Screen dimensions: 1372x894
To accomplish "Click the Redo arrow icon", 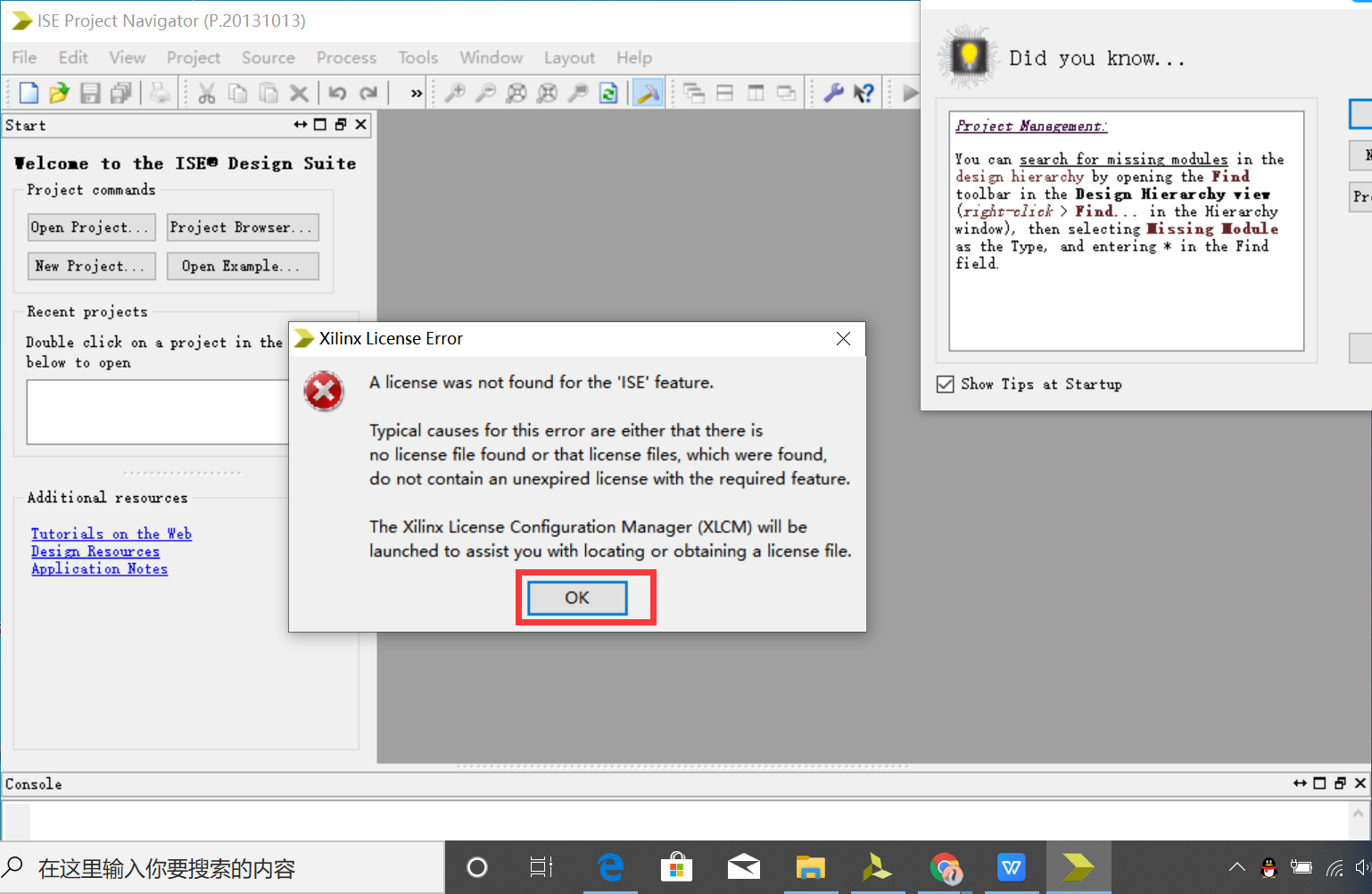I will tap(368, 93).
